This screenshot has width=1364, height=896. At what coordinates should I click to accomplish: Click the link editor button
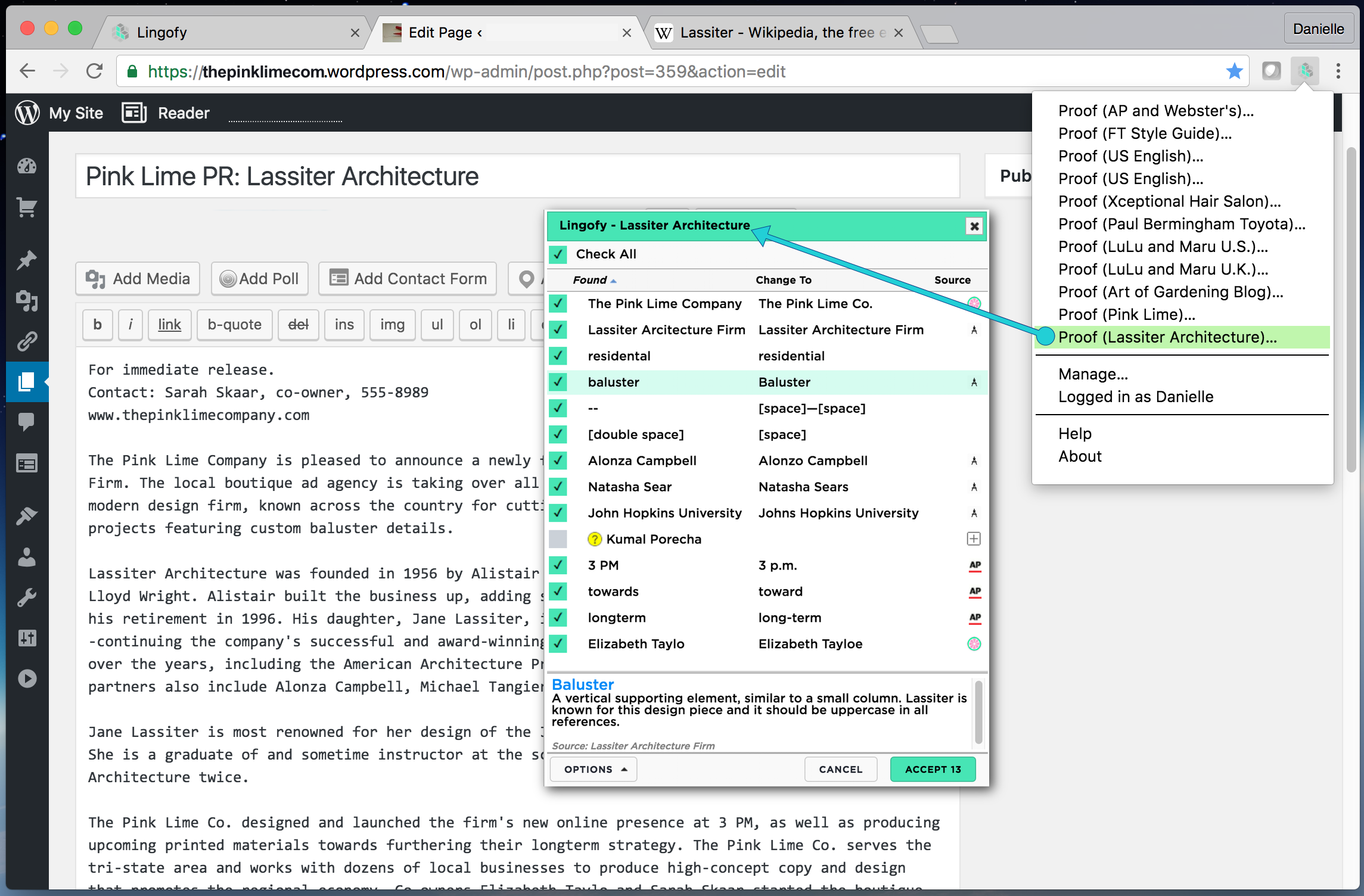[x=169, y=325]
